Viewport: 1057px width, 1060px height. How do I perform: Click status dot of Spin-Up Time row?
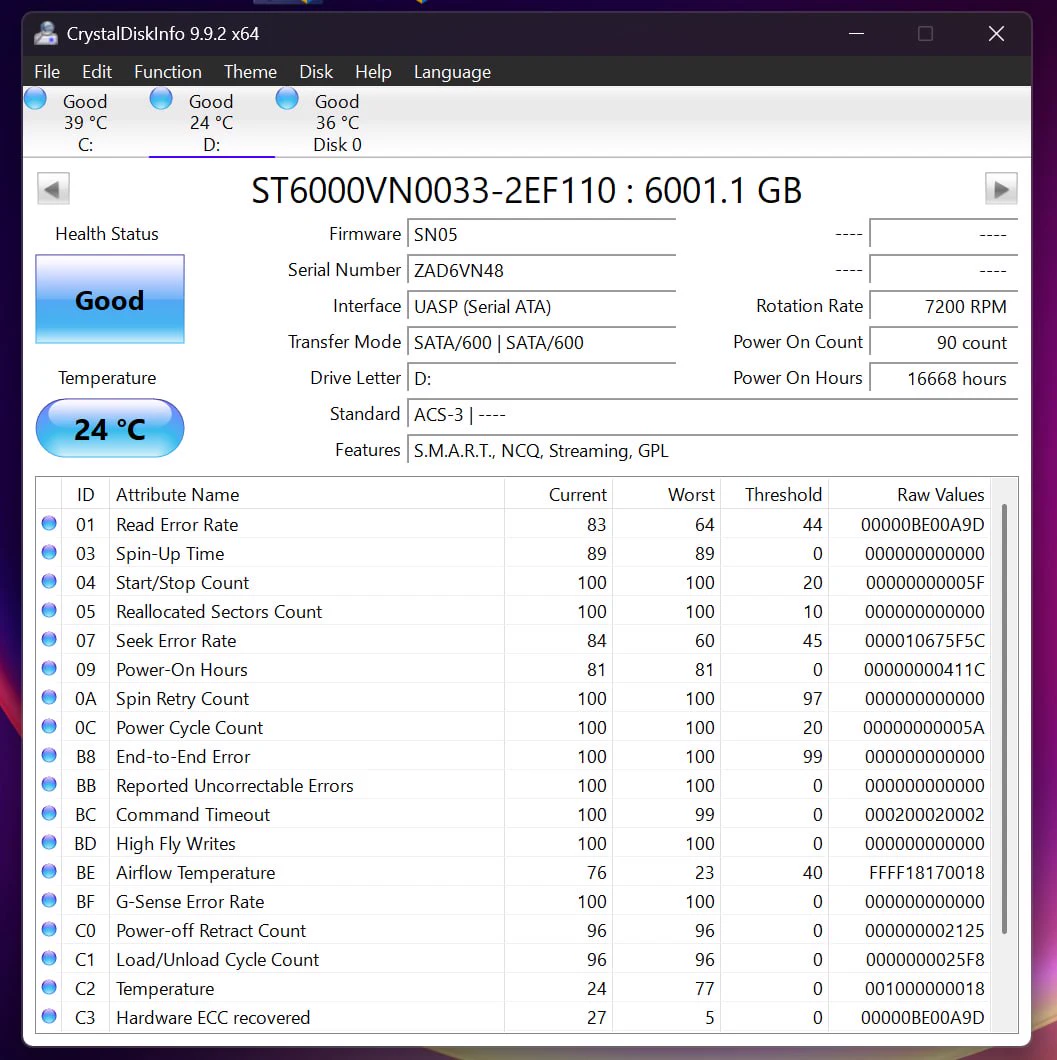(x=49, y=552)
